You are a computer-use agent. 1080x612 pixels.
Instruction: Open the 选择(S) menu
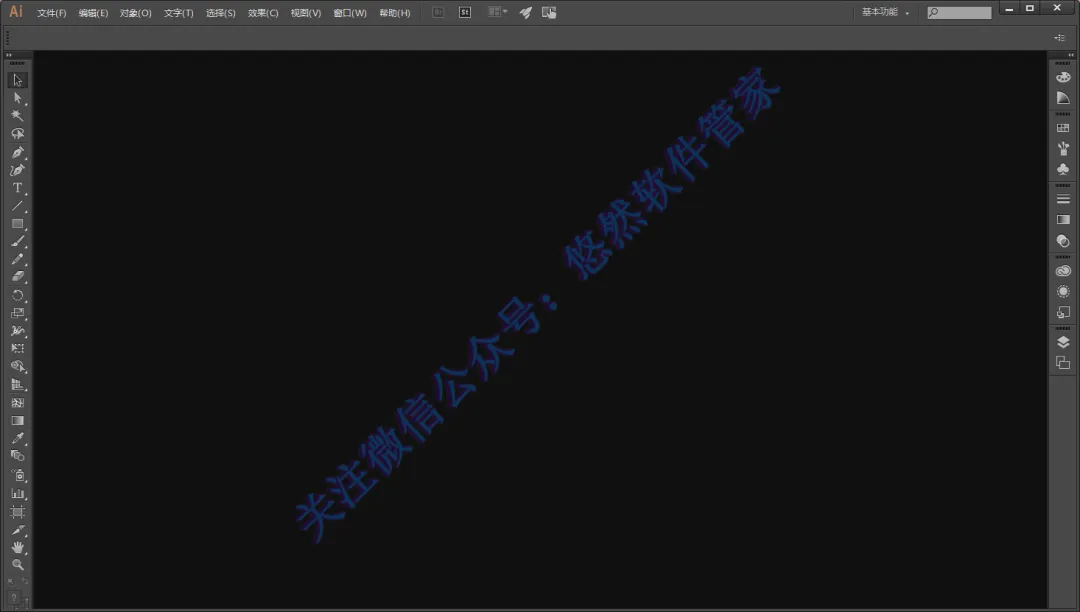pyautogui.click(x=220, y=13)
